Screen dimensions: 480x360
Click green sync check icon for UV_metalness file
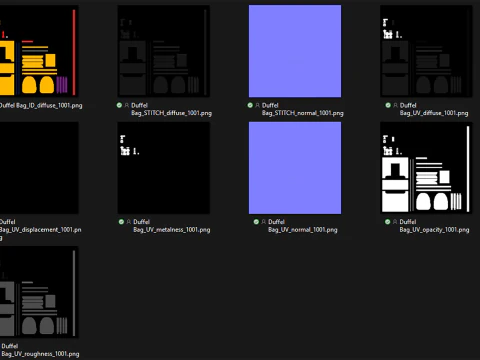121,222
